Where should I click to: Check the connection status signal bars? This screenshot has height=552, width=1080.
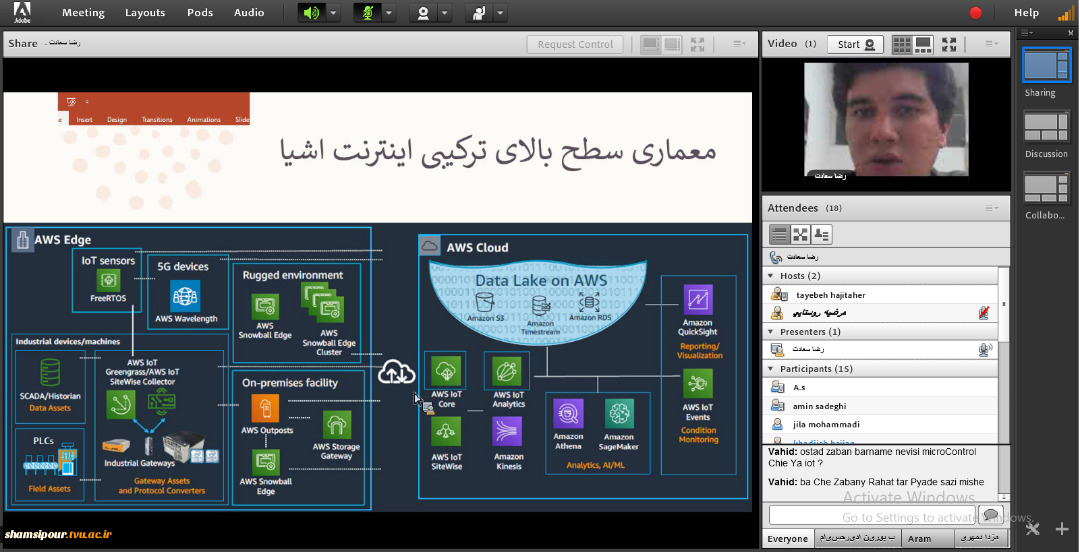(1067, 12)
